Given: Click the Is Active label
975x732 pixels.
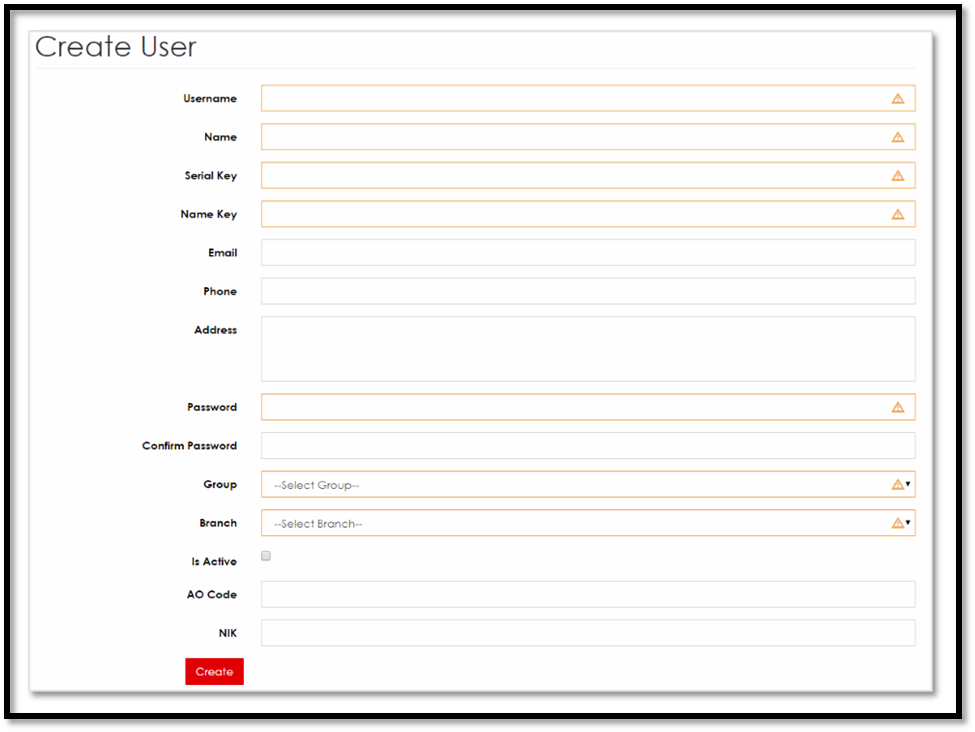Looking at the screenshot, I should click(x=214, y=562).
